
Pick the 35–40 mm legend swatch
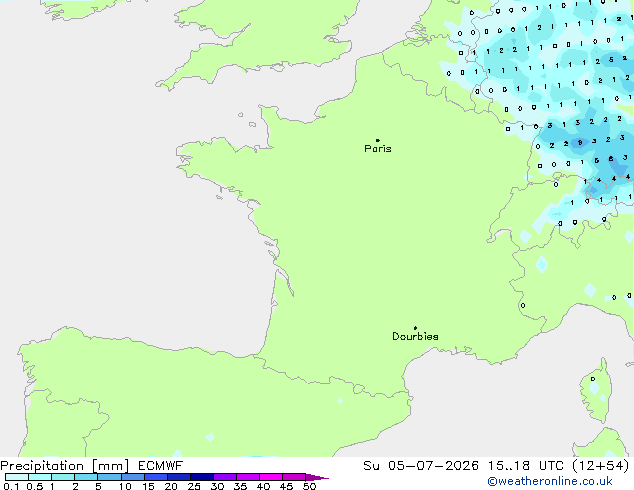[248, 477]
